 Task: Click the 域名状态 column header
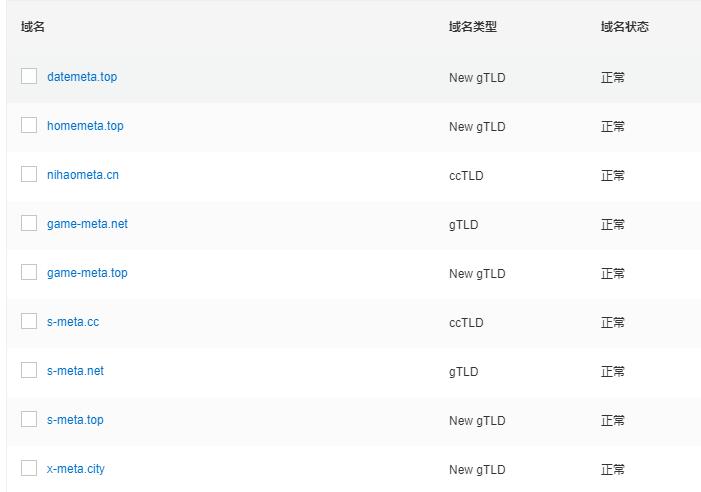click(x=625, y=27)
